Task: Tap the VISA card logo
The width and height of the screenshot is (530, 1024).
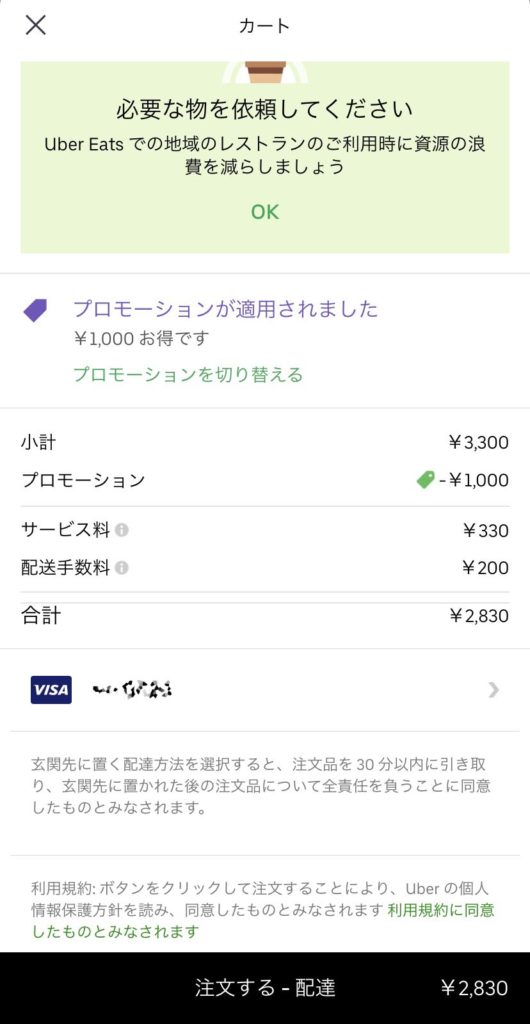Action: 51,690
